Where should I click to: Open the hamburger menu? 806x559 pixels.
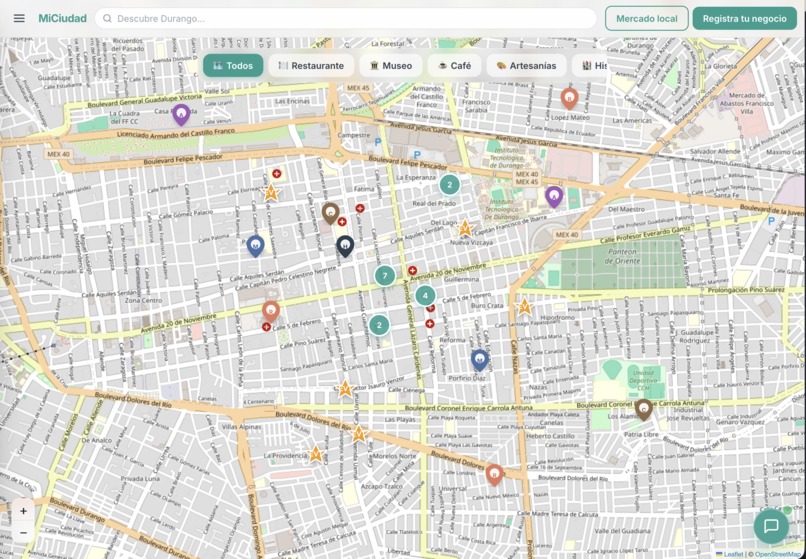point(19,19)
